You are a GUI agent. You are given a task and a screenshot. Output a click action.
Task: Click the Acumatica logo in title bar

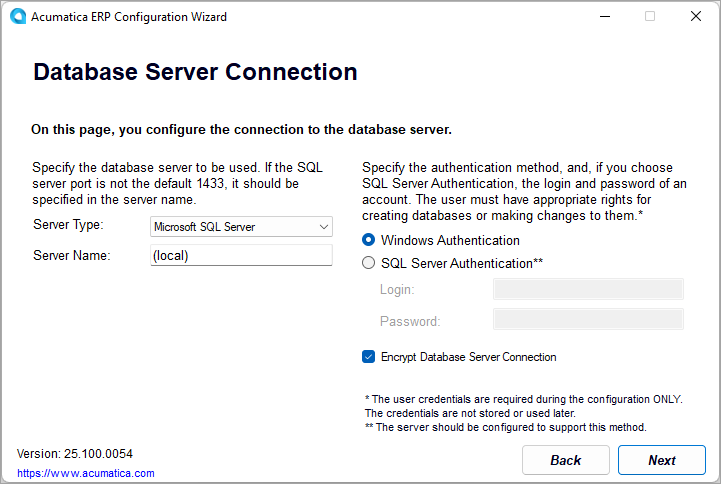point(17,17)
